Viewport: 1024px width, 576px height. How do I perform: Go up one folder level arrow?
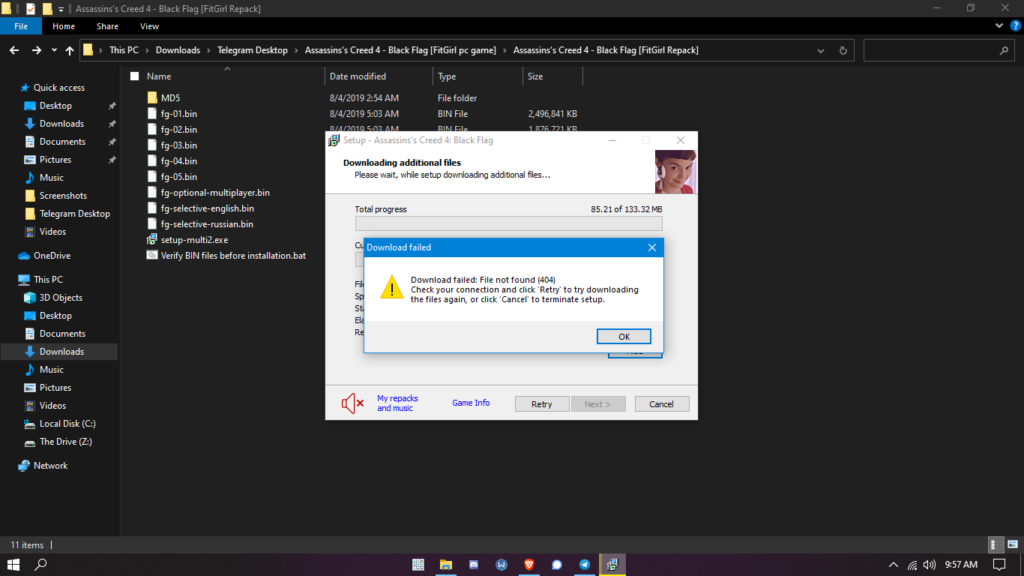[69, 50]
